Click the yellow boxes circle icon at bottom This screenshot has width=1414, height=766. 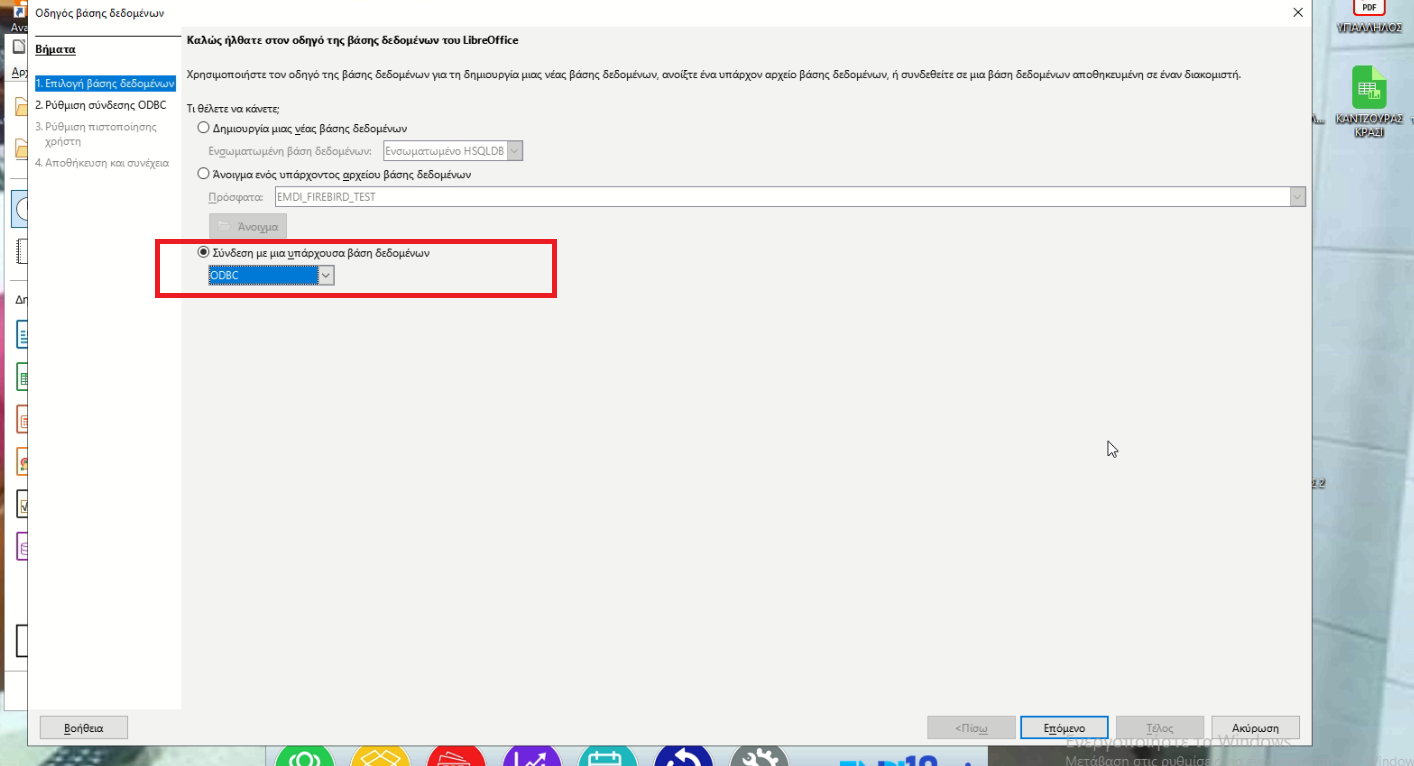[x=380, y=757]
